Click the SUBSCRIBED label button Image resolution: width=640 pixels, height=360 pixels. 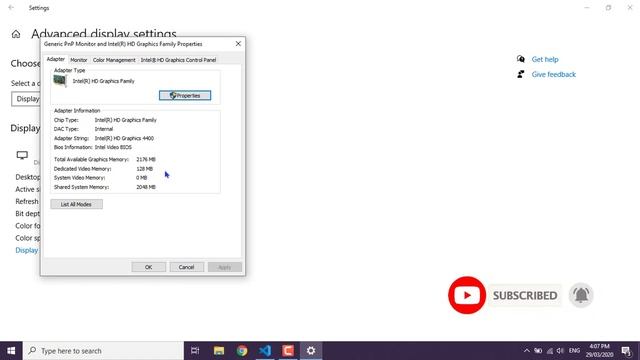525,295
